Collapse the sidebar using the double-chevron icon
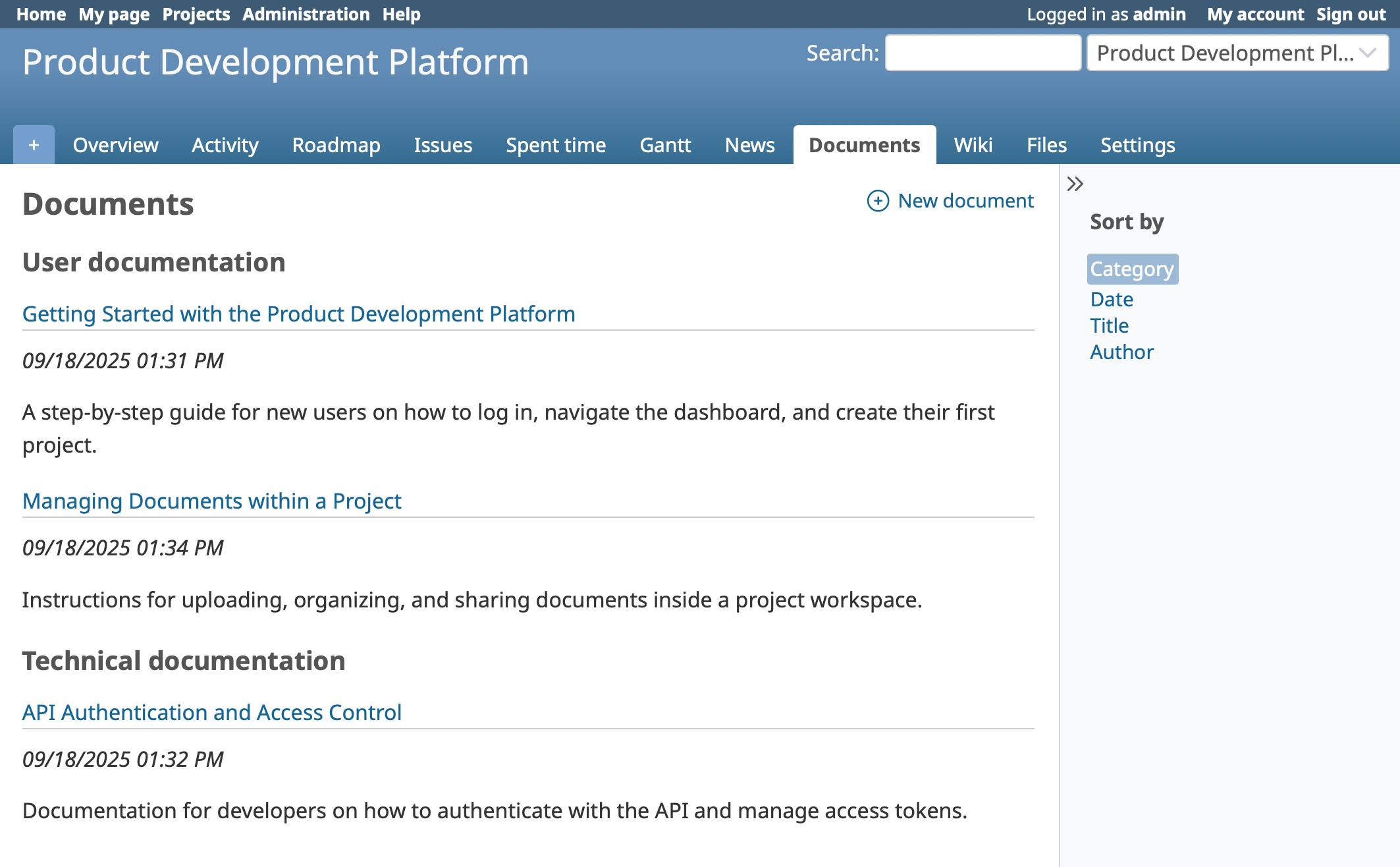 [x=1076, y=184]
